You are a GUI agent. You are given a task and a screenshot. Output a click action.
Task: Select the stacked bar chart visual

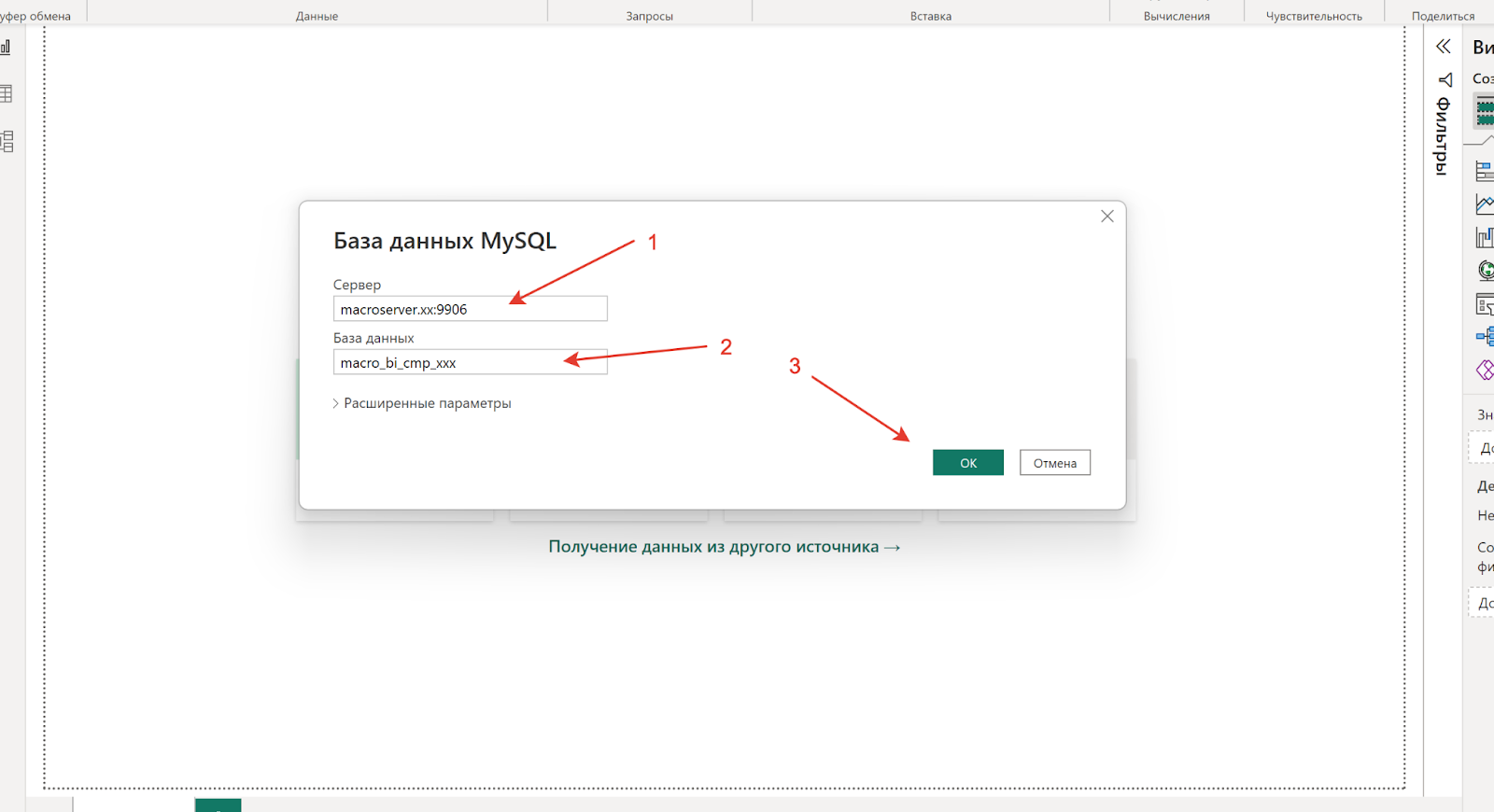click(1484, 171)
